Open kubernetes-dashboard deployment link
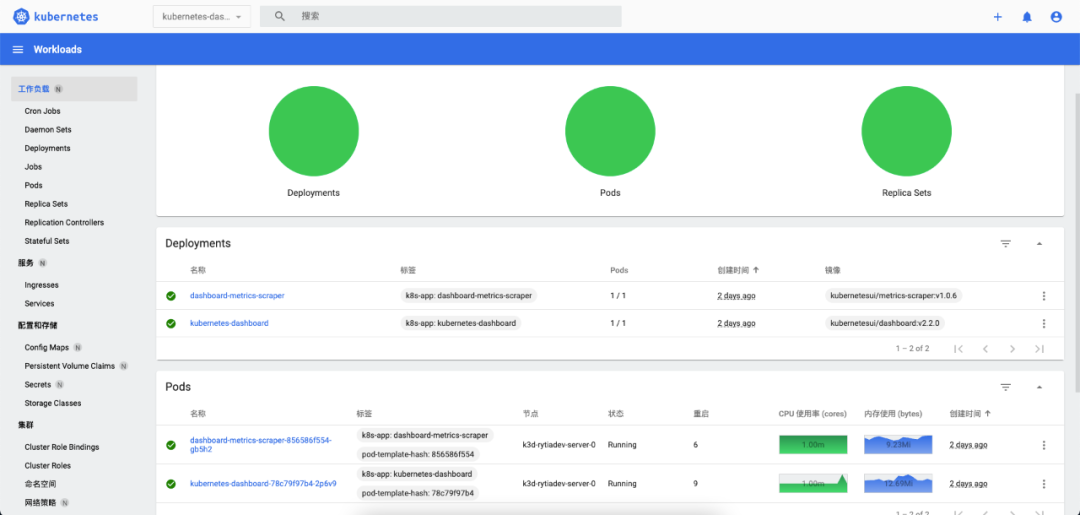 click(x=229, y=323)
